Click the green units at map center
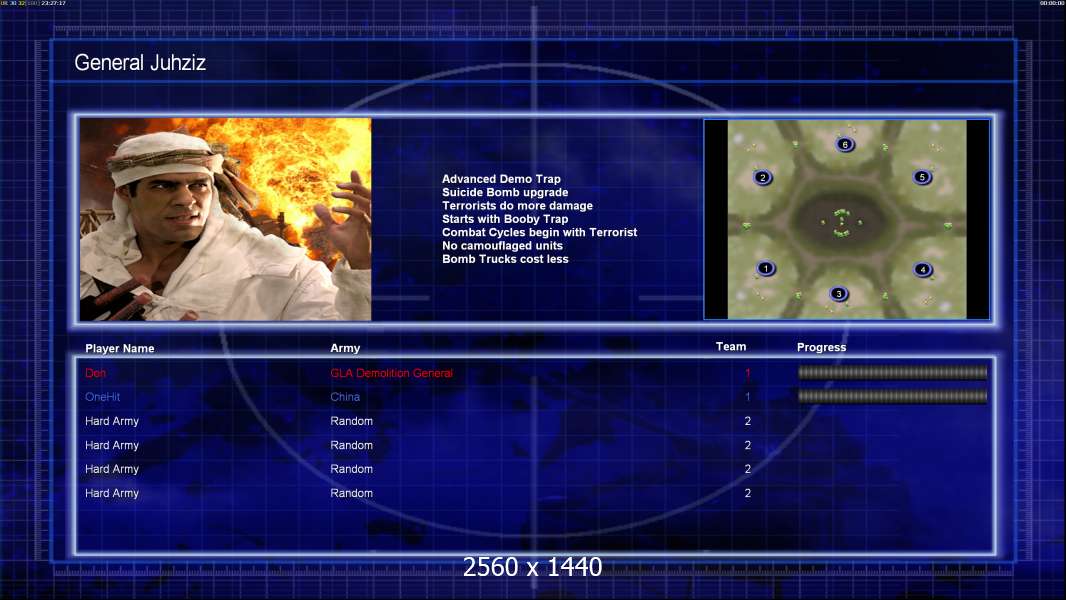1066x600 pixels. click(841, 223)
